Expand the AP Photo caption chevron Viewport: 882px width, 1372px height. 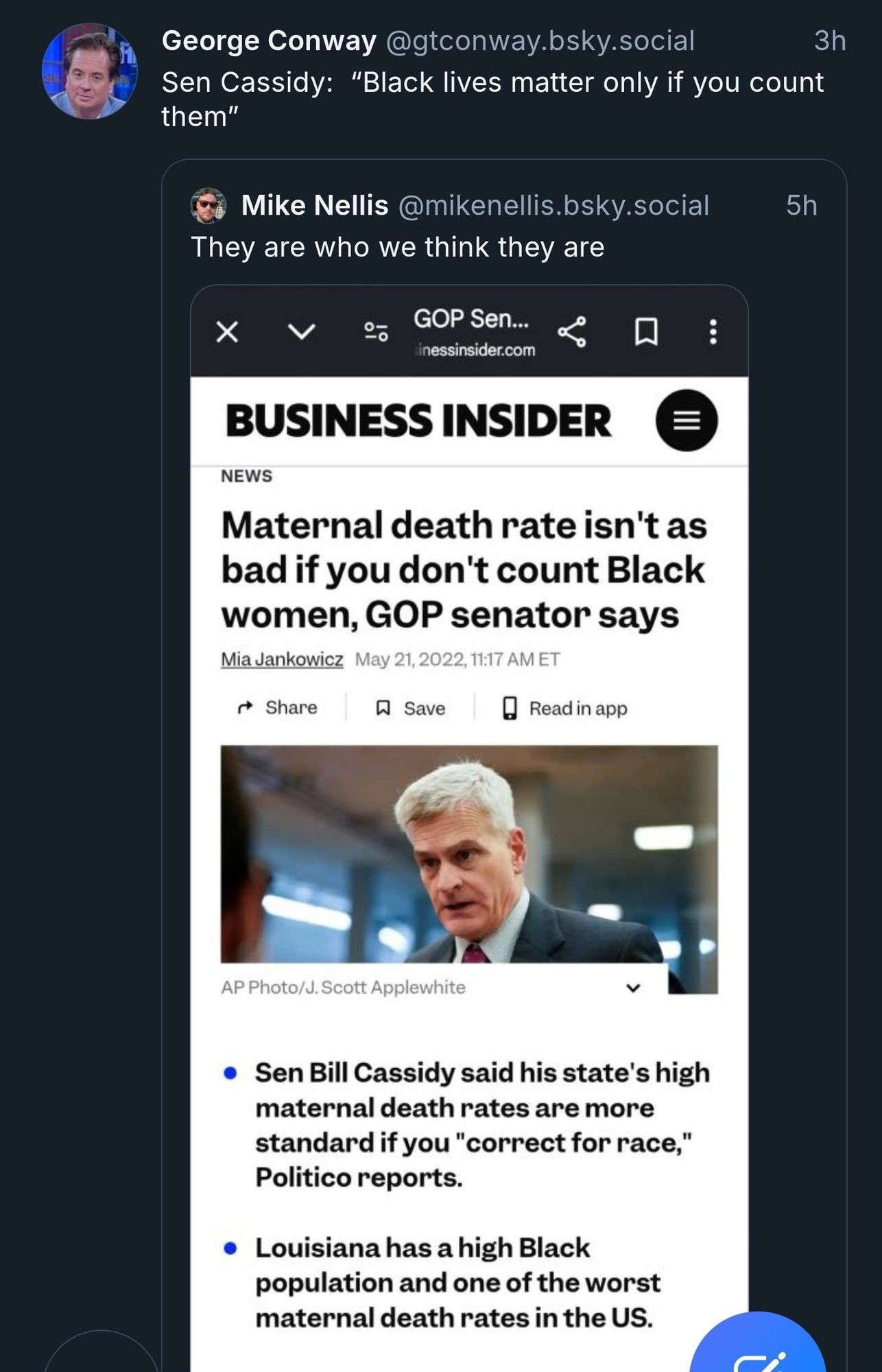(633, 988)
